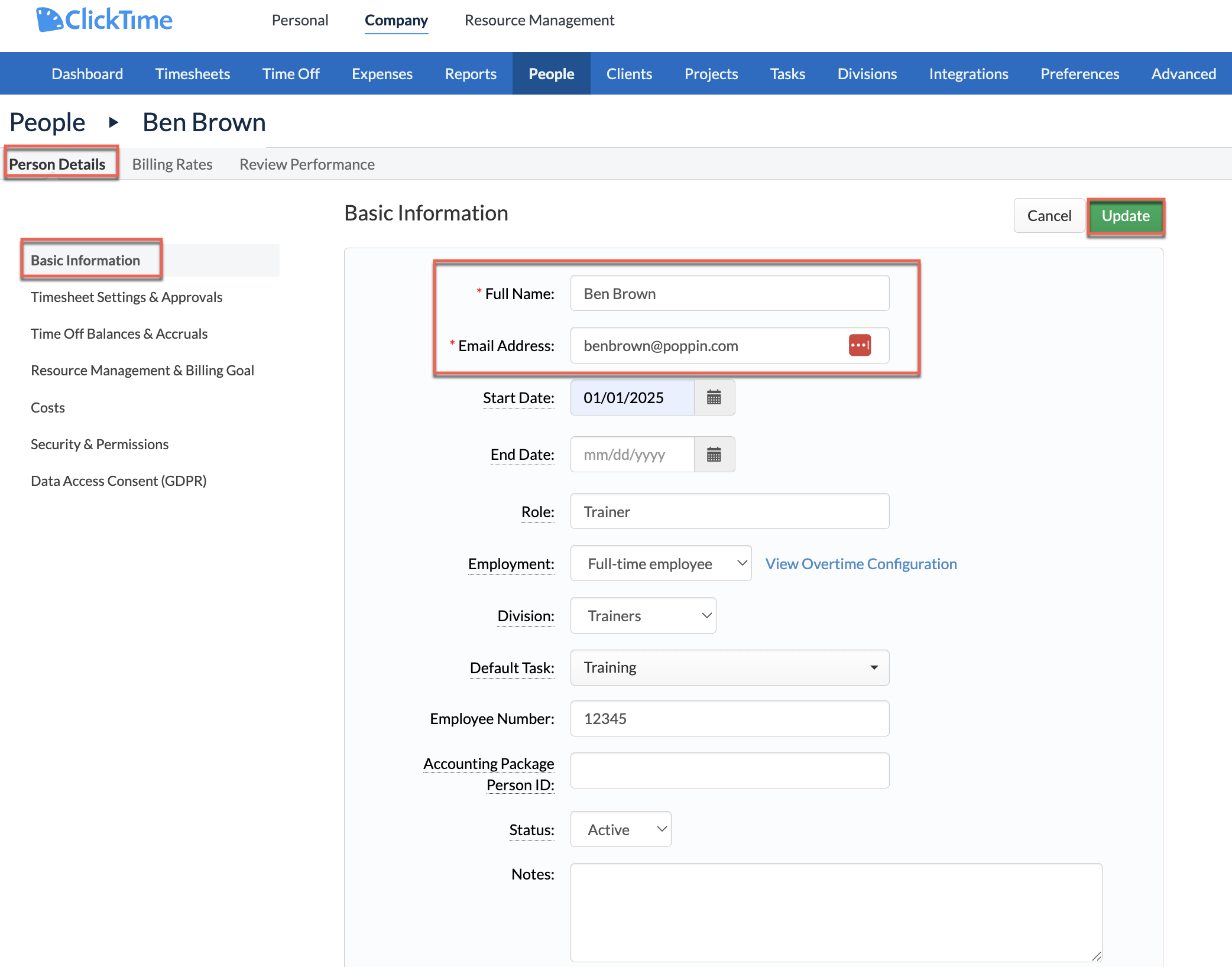Screen dimensions: 1232x967
Task: Click the Start Date label
Action: 518,398
